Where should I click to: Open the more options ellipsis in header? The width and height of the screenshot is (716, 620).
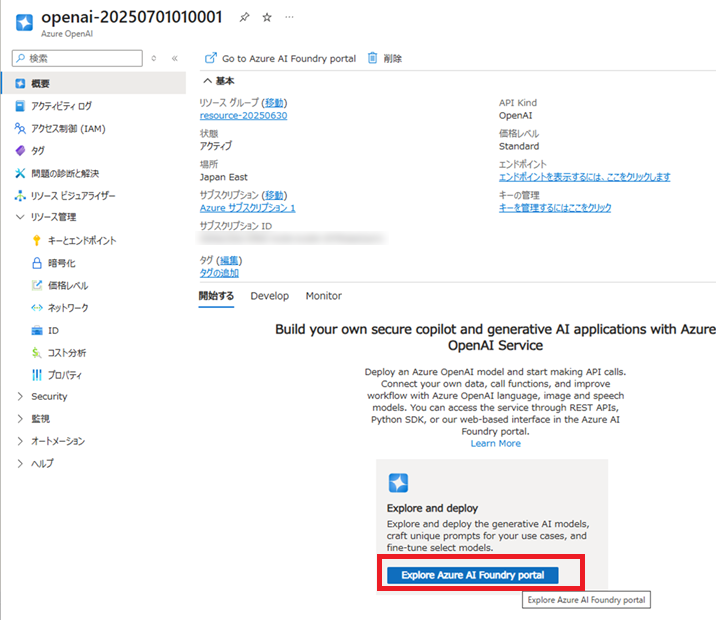[290, 17]
